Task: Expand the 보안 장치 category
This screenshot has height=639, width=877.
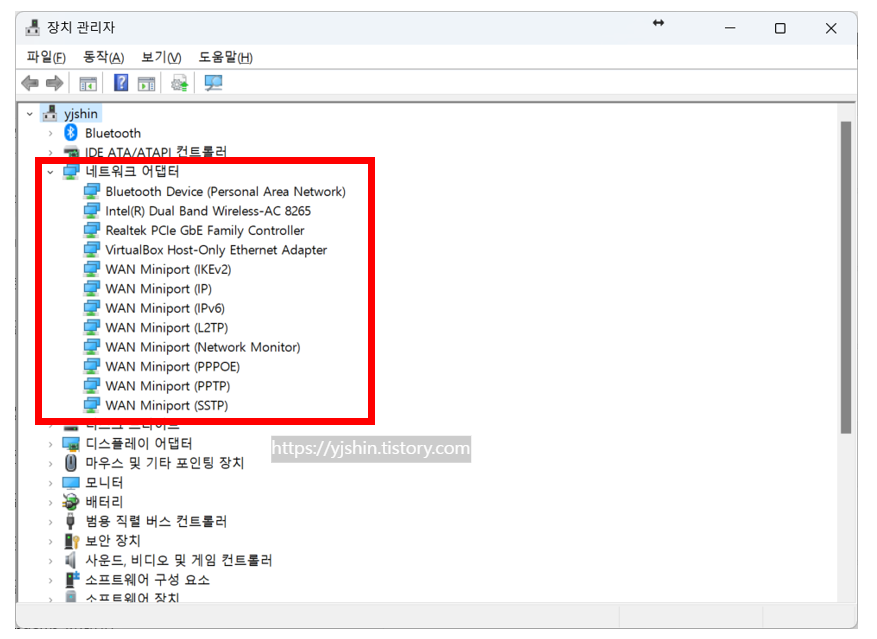Action: click(x=50, y=541)
